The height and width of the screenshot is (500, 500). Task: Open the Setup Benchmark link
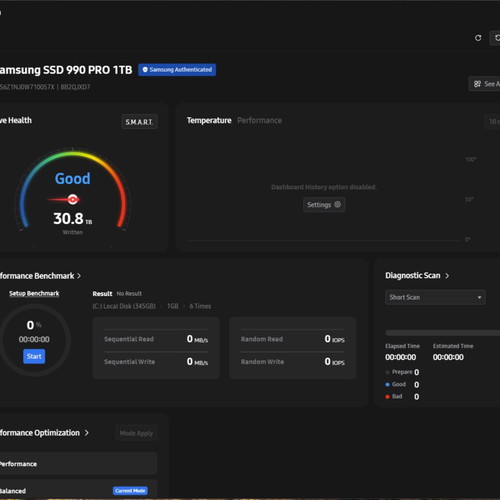click(x=34, y=293)
